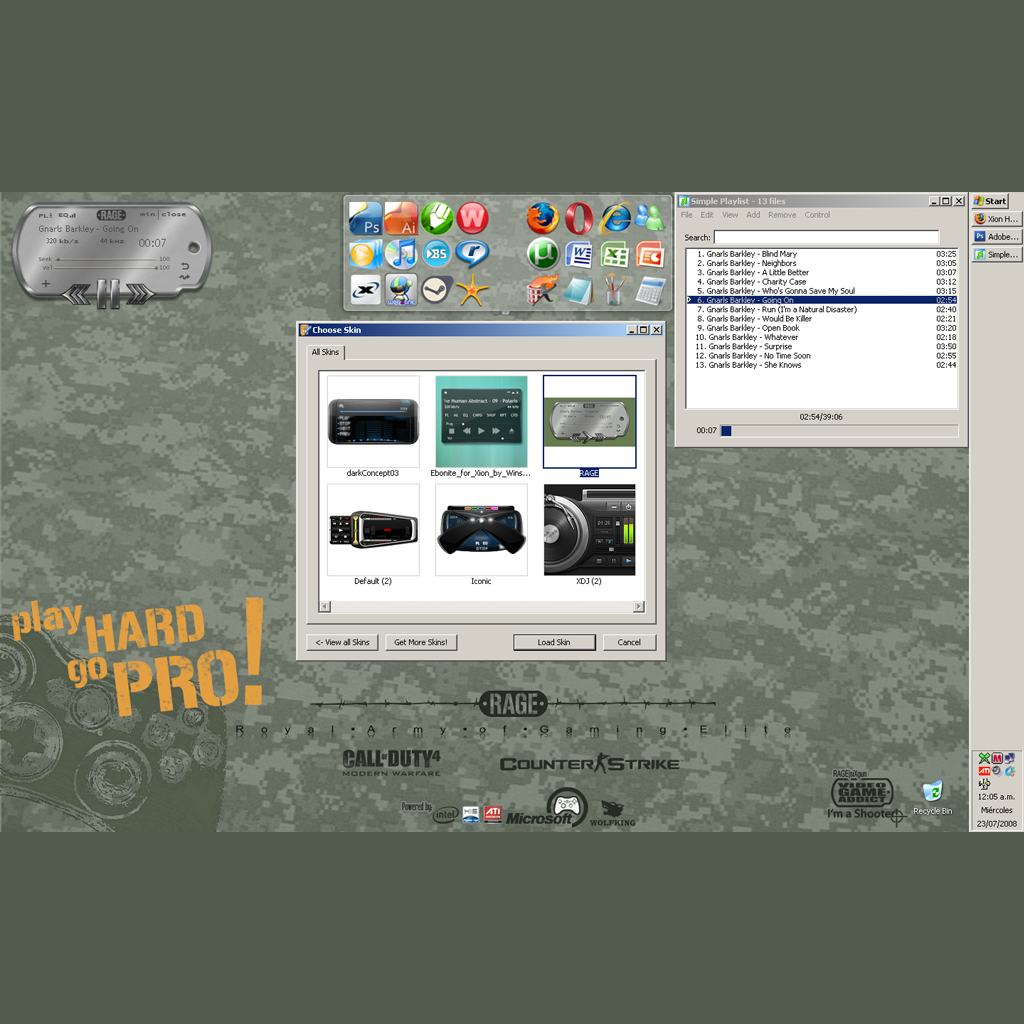The image size is (1024, 1024).
Task: Open Windows Live Messenger icon
Action: (650, 218)
